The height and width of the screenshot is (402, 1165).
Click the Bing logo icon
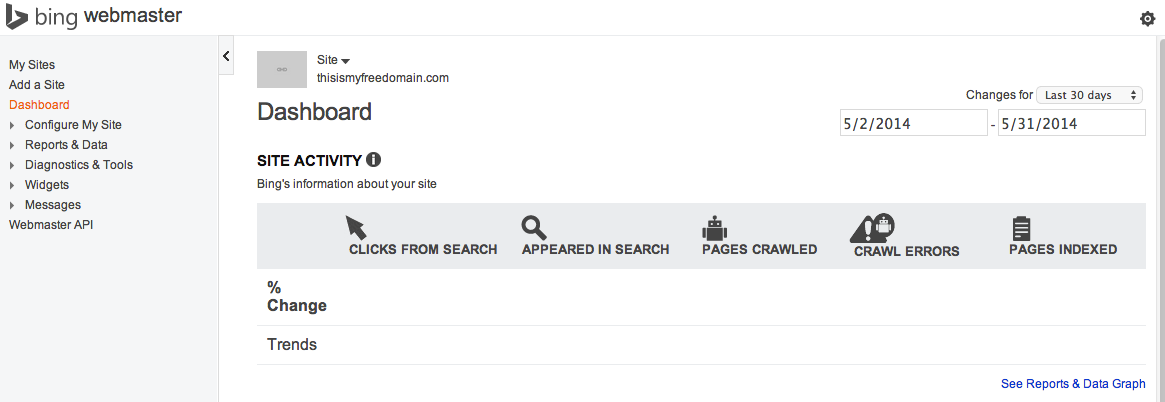(x=17, y=17)
